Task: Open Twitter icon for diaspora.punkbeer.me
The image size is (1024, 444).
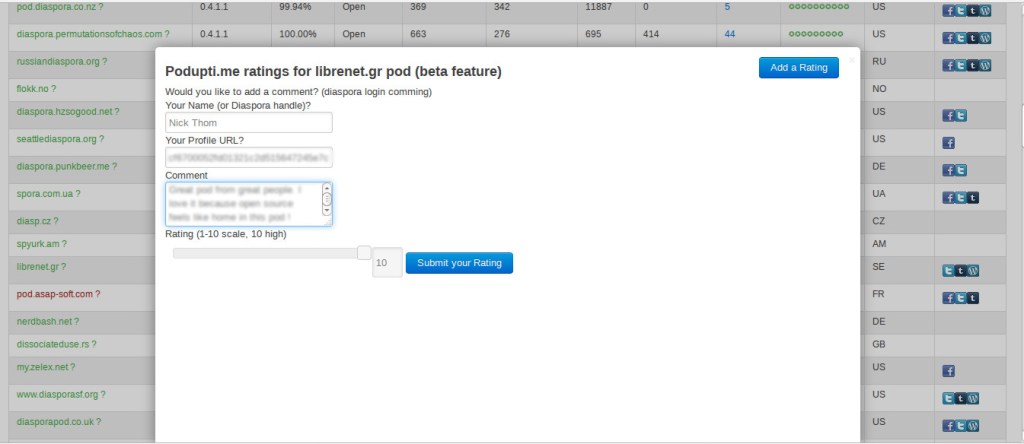Action: pyautogui.click(x=961, y=170)
